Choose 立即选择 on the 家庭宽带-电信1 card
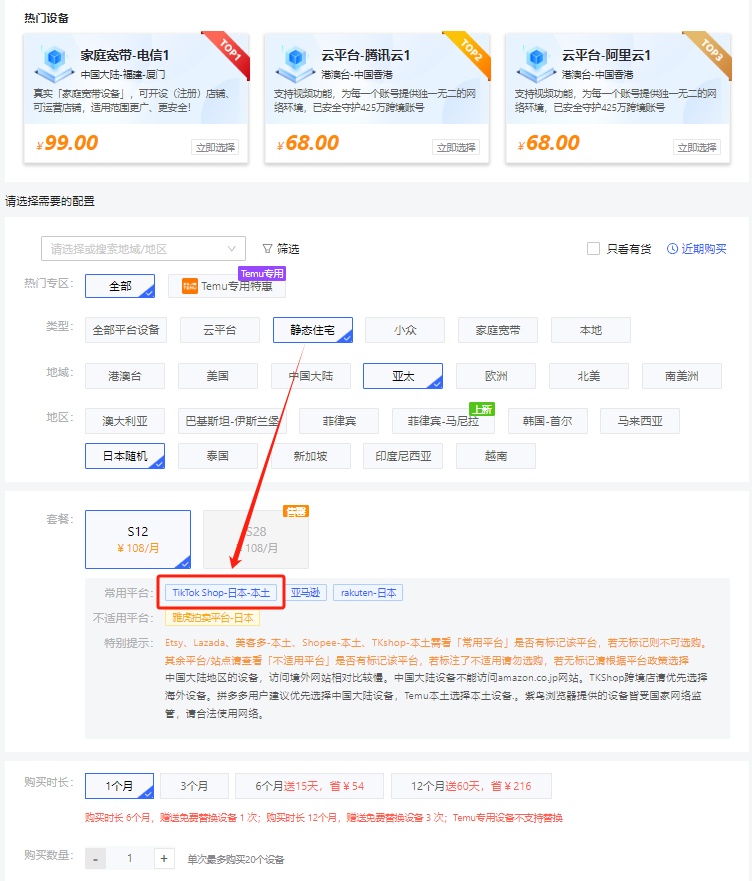752x881 pixels. click(215, 147)
